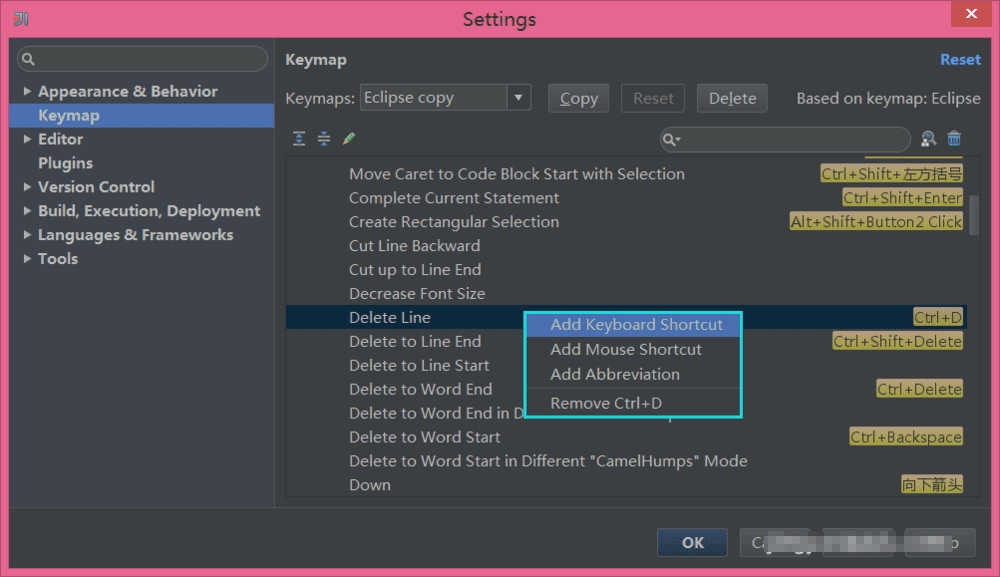Click the Expand All icon in Keymap toolbar
The height and width of the screenshot is (577, 1000).
(299, 139)
